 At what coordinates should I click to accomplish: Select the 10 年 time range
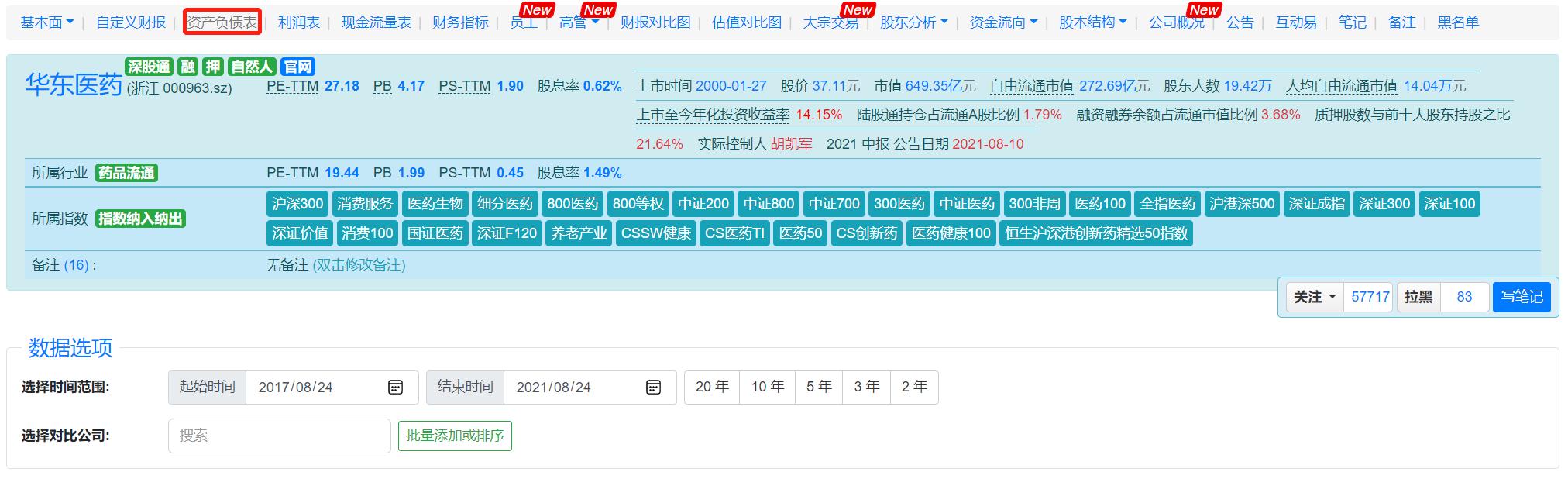point(768,388)
